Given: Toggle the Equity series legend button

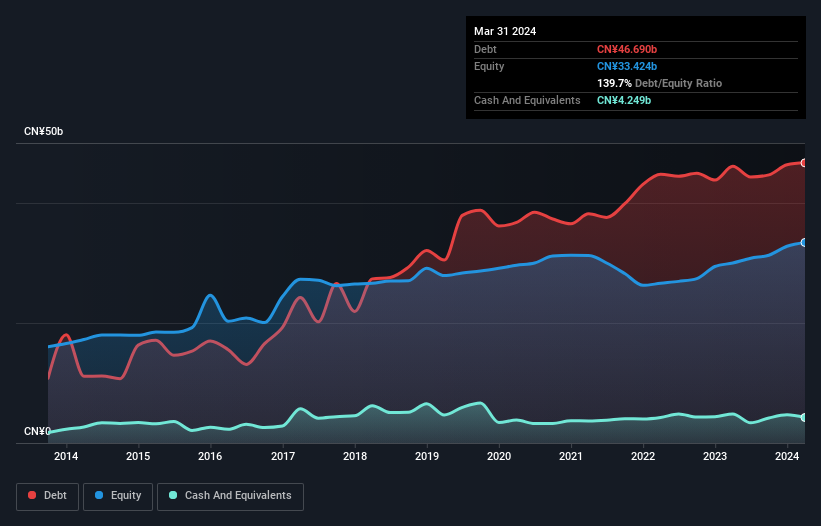Looking at the screenshot, I should (118, 496).
